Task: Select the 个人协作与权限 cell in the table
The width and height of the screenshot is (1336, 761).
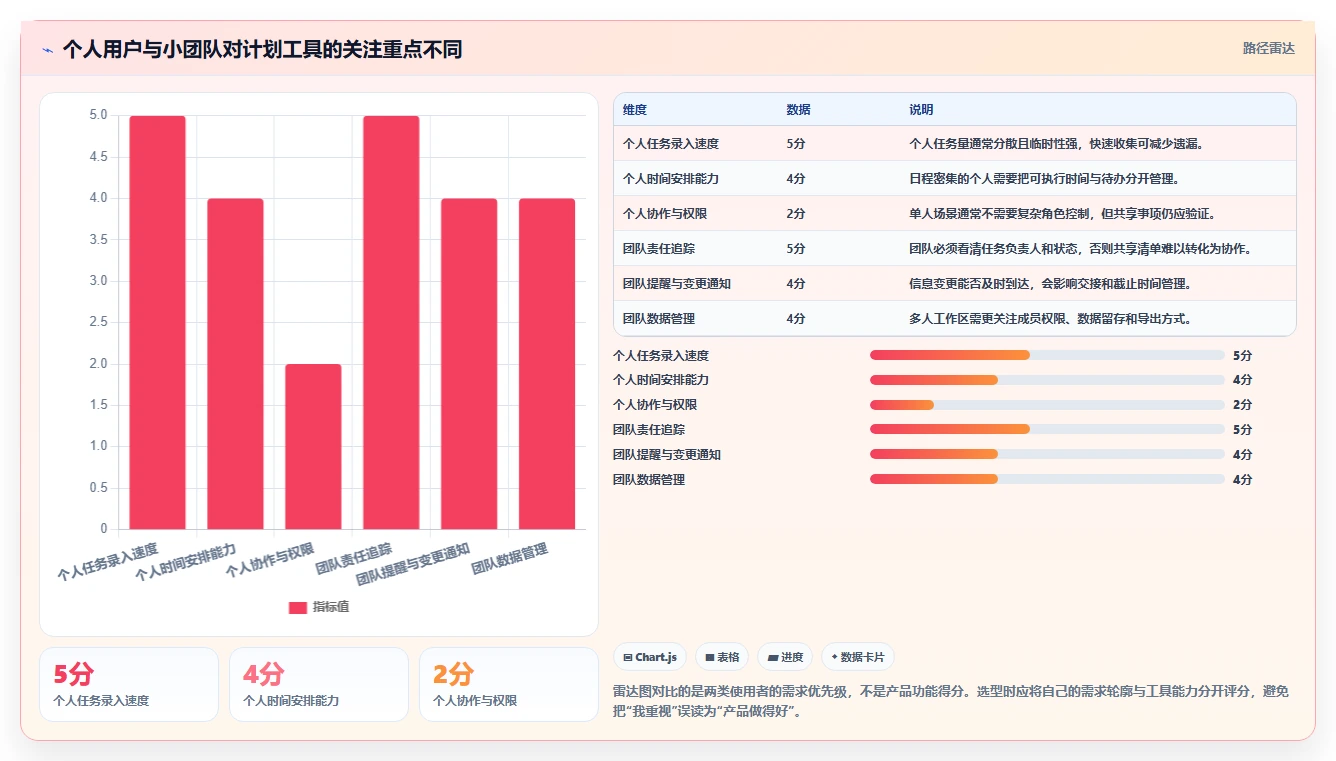Action: point(665,214)
